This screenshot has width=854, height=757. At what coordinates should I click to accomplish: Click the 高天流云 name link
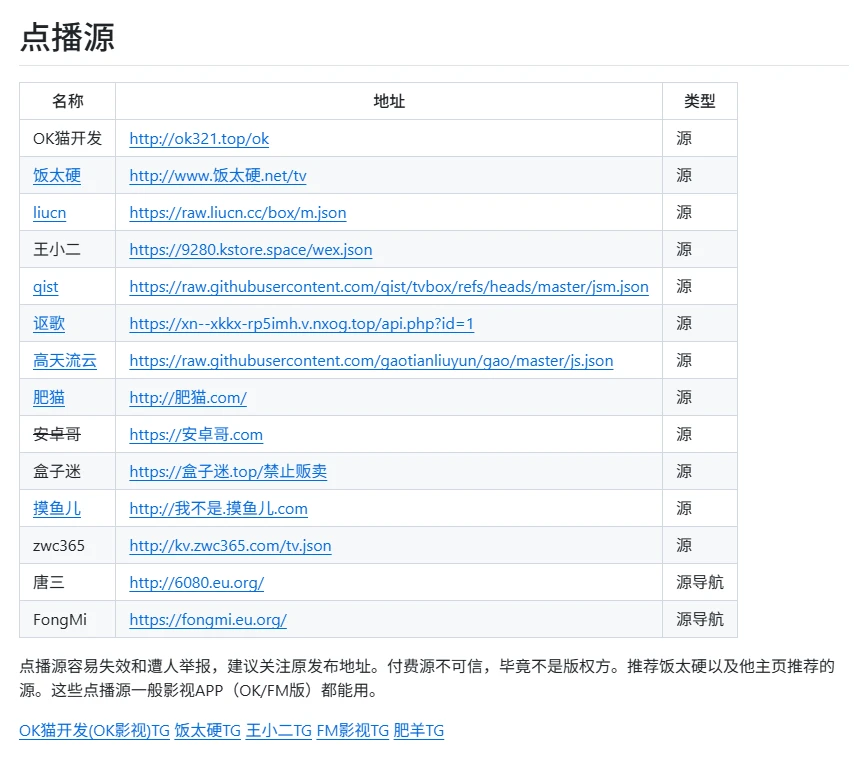pos(65,361)
